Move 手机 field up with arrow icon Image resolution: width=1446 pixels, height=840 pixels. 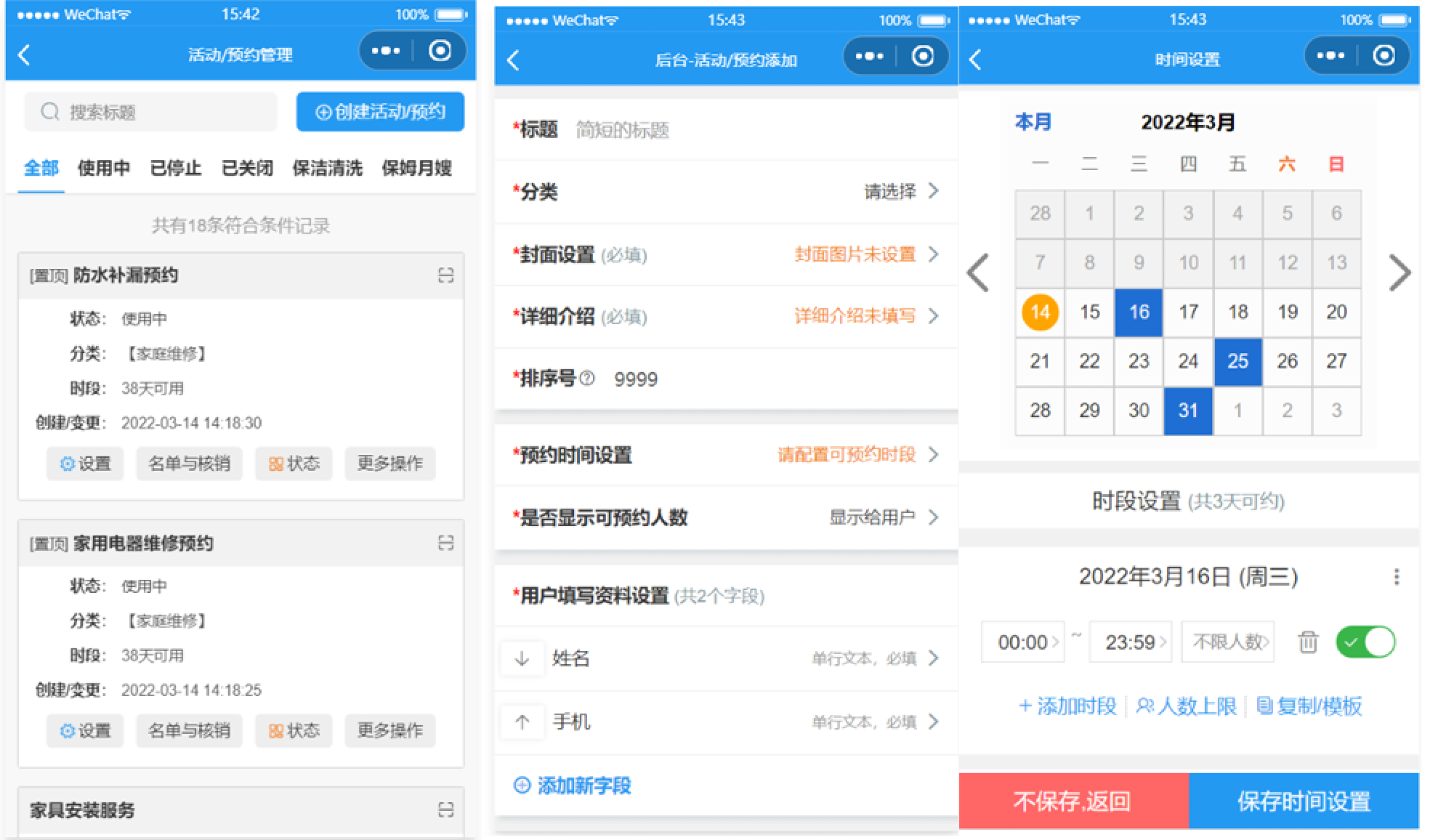coord(522,722)
